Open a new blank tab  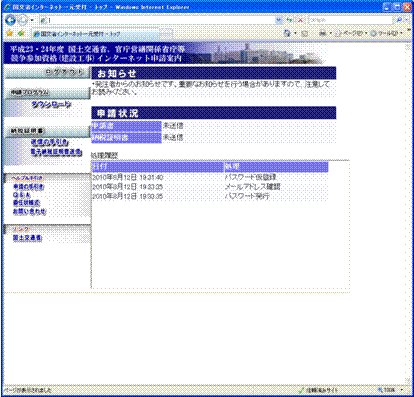[x=166, y=34]
